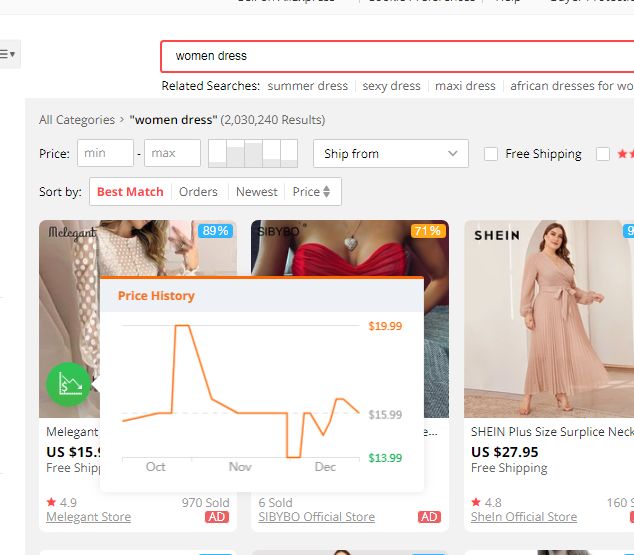Sort results by Newest
634x555 pixels.
257,191
